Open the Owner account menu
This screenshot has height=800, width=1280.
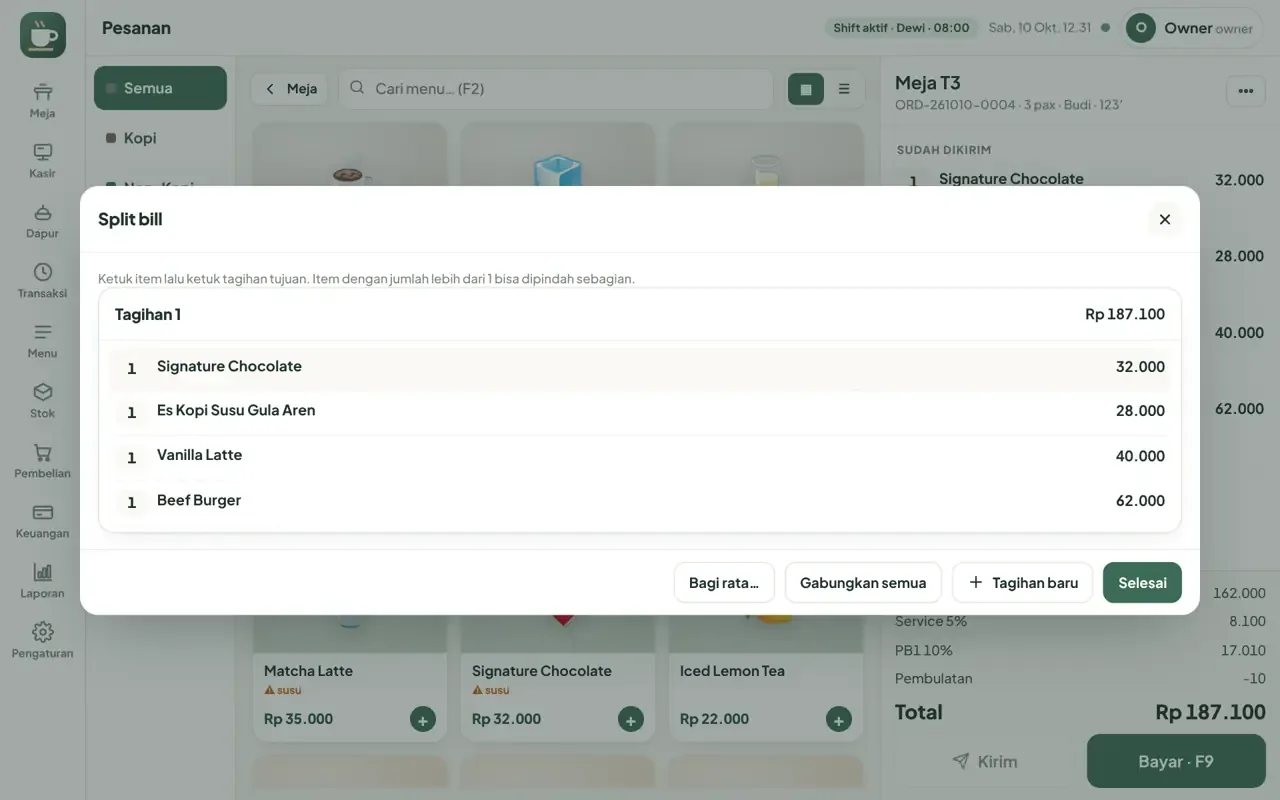(1192, 28)
